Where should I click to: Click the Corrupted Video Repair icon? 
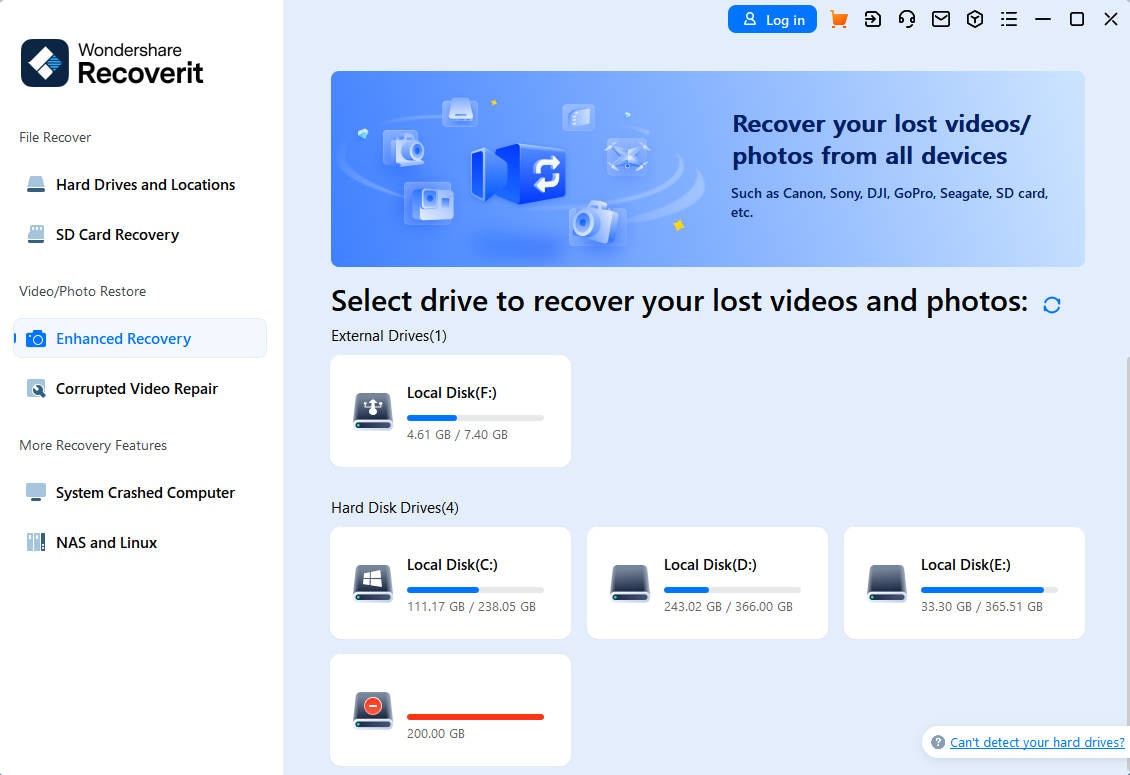click(x=36, y=389)
